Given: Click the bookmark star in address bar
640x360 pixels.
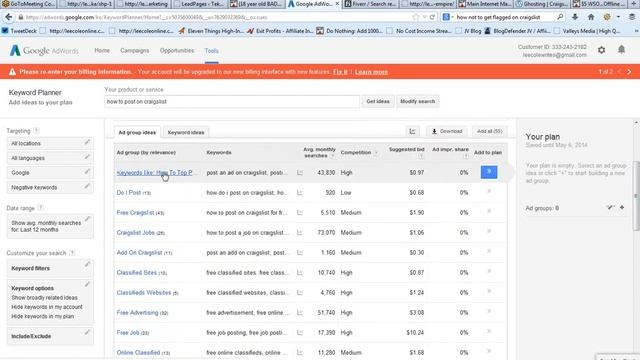Looking at the screenshot, I should coord(416,17).
